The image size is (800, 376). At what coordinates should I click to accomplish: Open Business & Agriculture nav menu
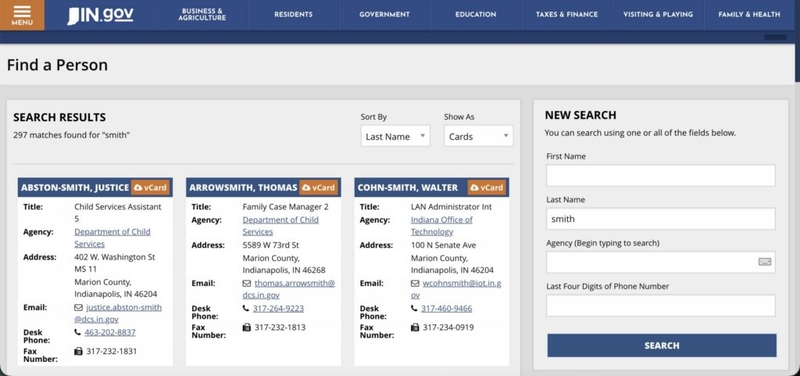tap(202, 15)
